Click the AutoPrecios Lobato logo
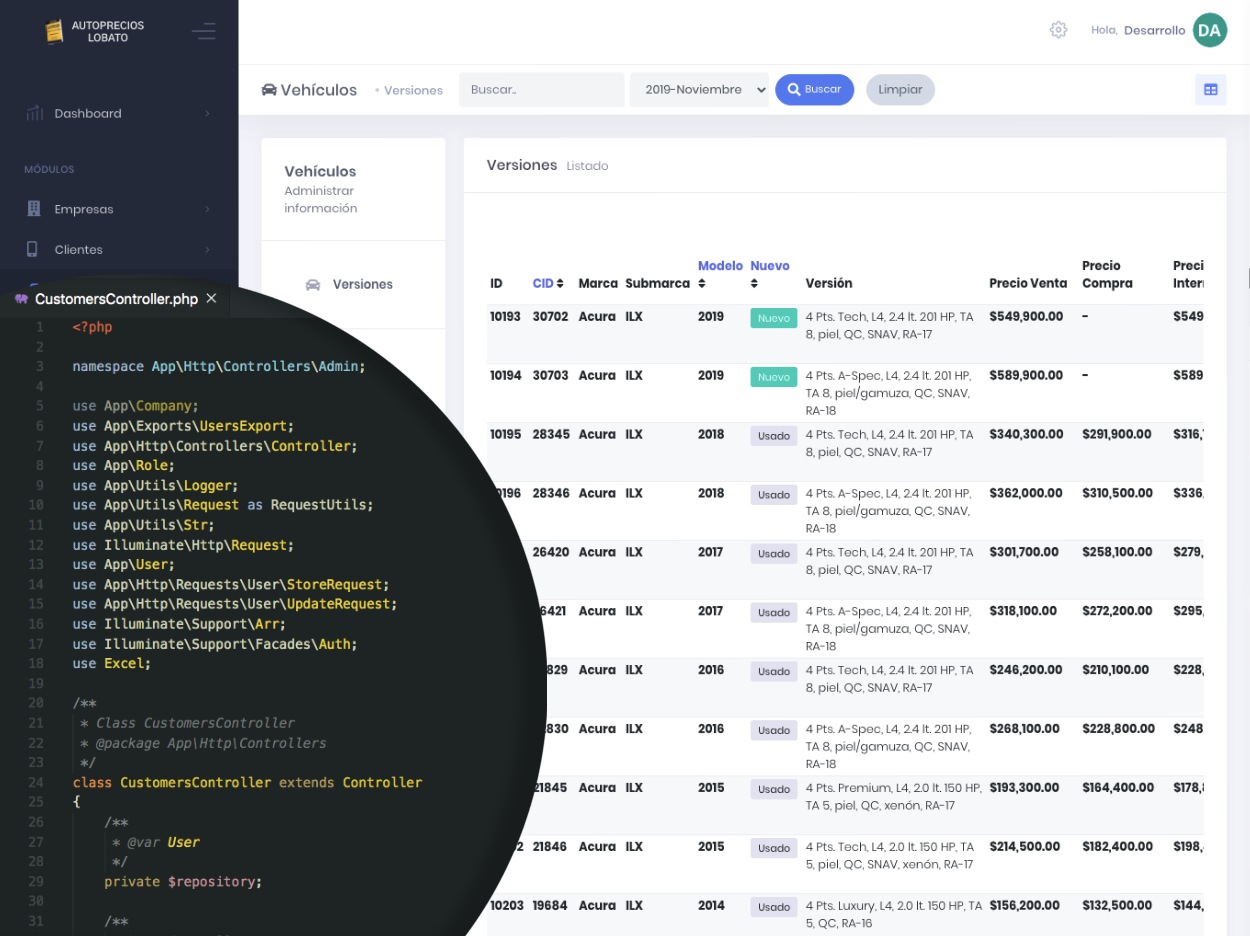 (x=55, y=31)
